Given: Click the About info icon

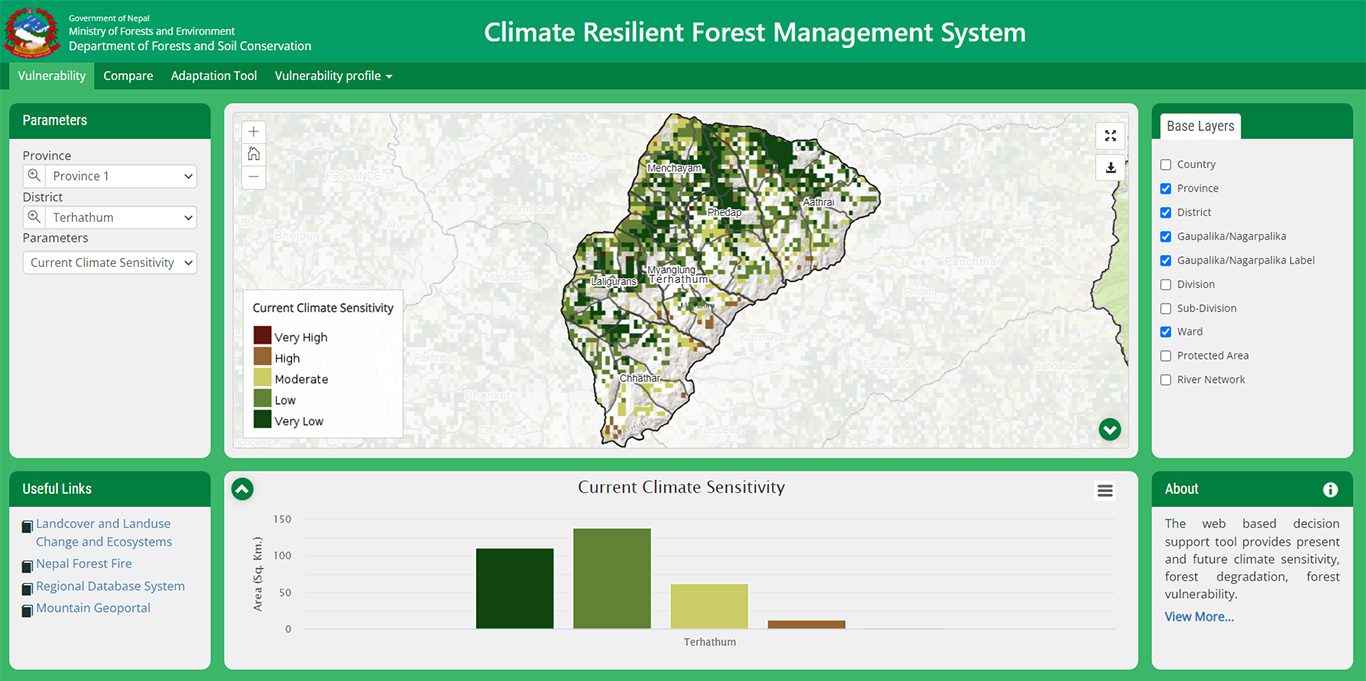Looking at the screenshot, I should [1330, 489].
